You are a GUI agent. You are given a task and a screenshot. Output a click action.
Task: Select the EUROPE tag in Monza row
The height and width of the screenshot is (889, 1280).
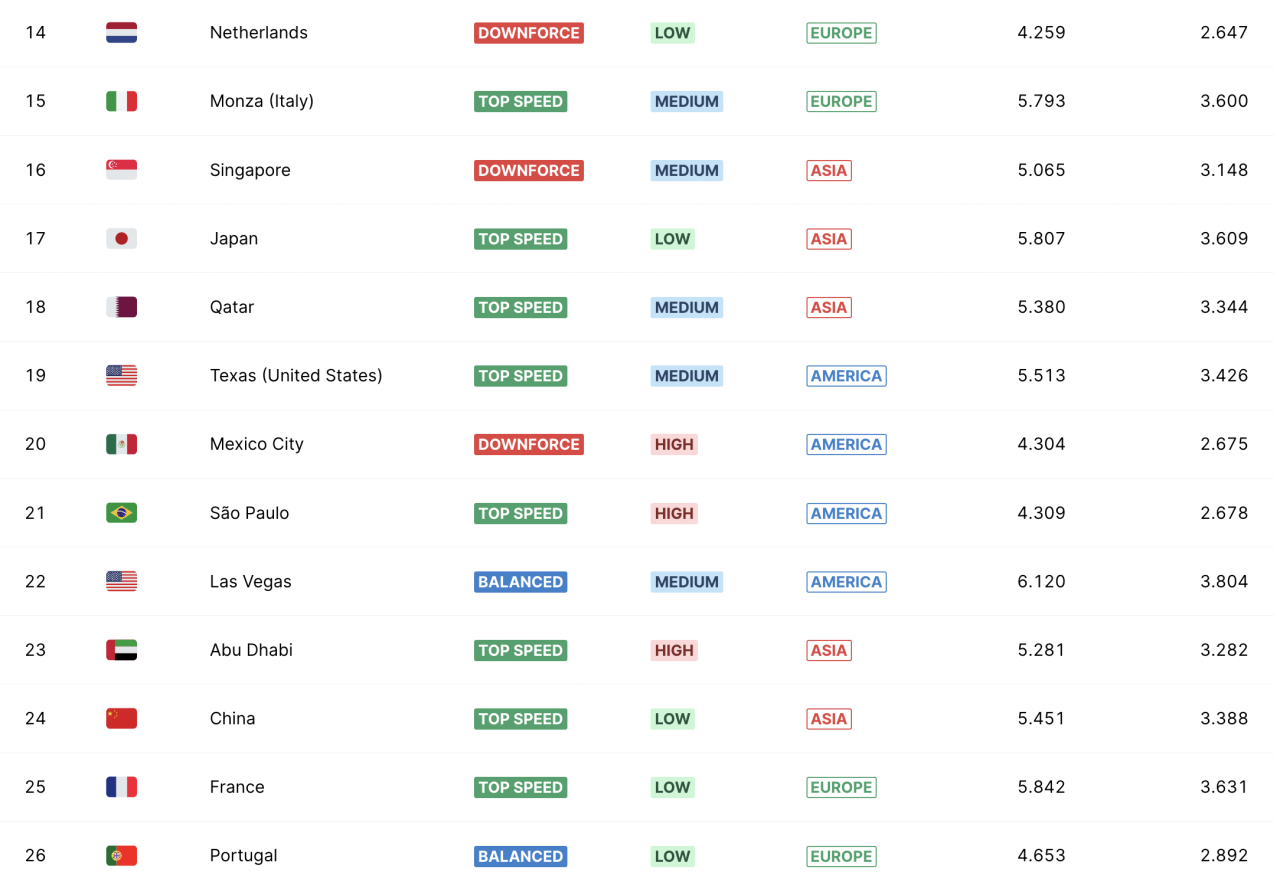pos(841,101)
